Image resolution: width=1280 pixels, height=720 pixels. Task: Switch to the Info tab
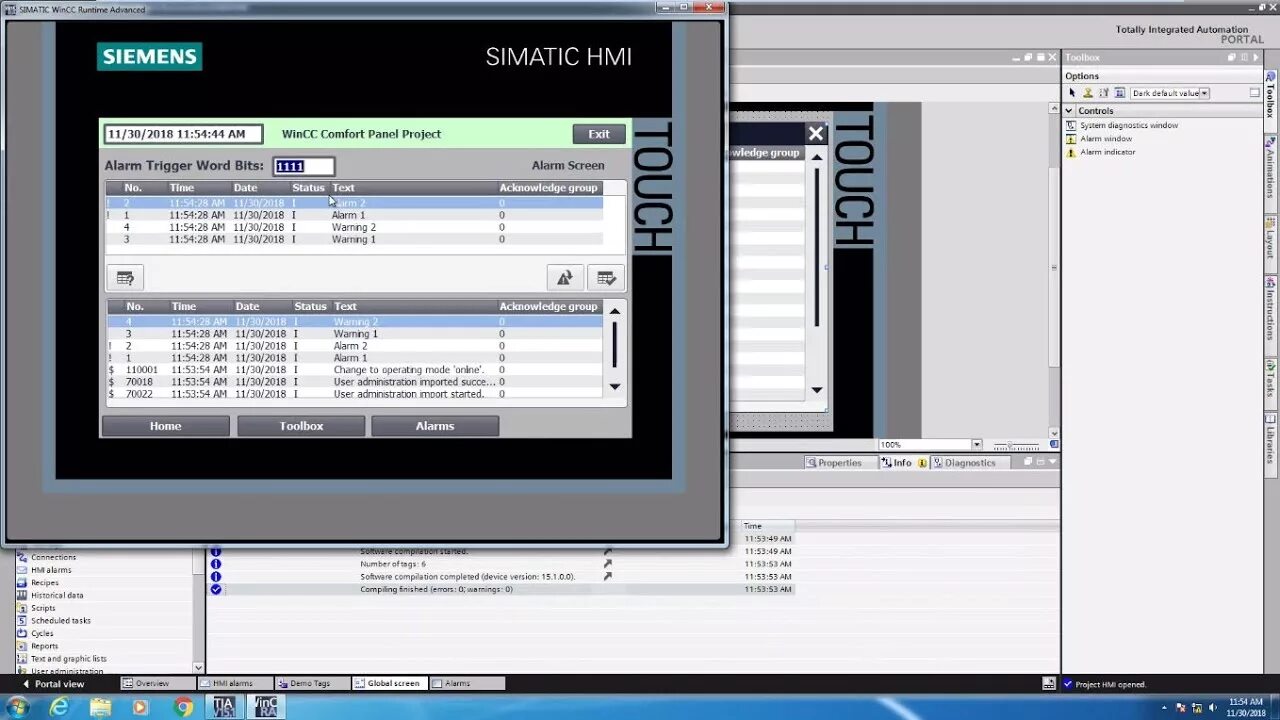pyautogui.click(x=903, y=463)
